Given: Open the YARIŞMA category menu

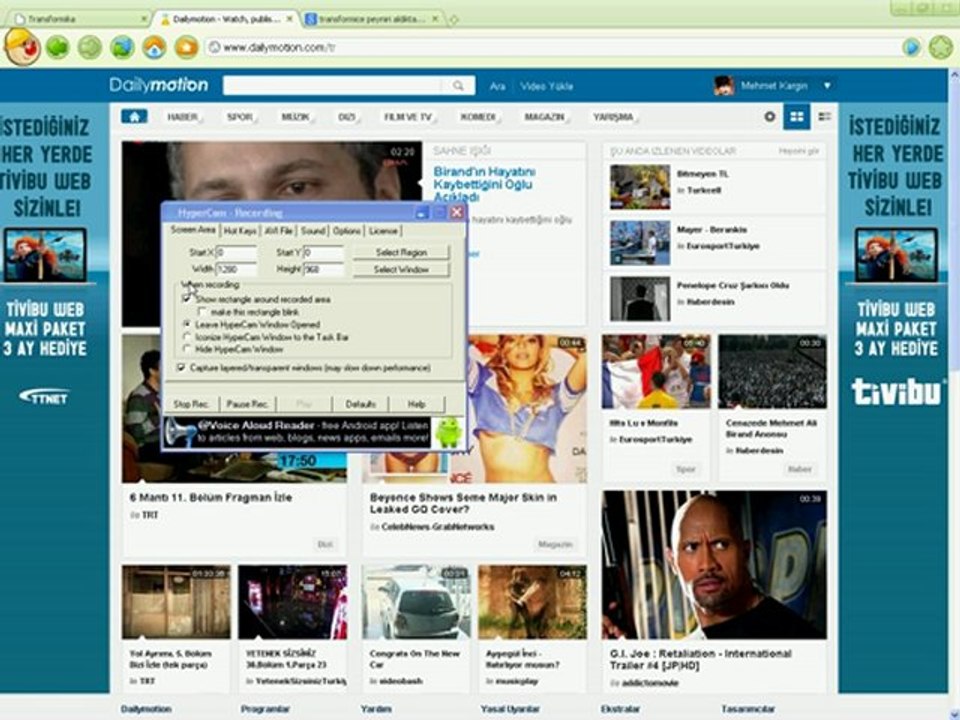Looking at the screenshot, I should click(613, 116).
